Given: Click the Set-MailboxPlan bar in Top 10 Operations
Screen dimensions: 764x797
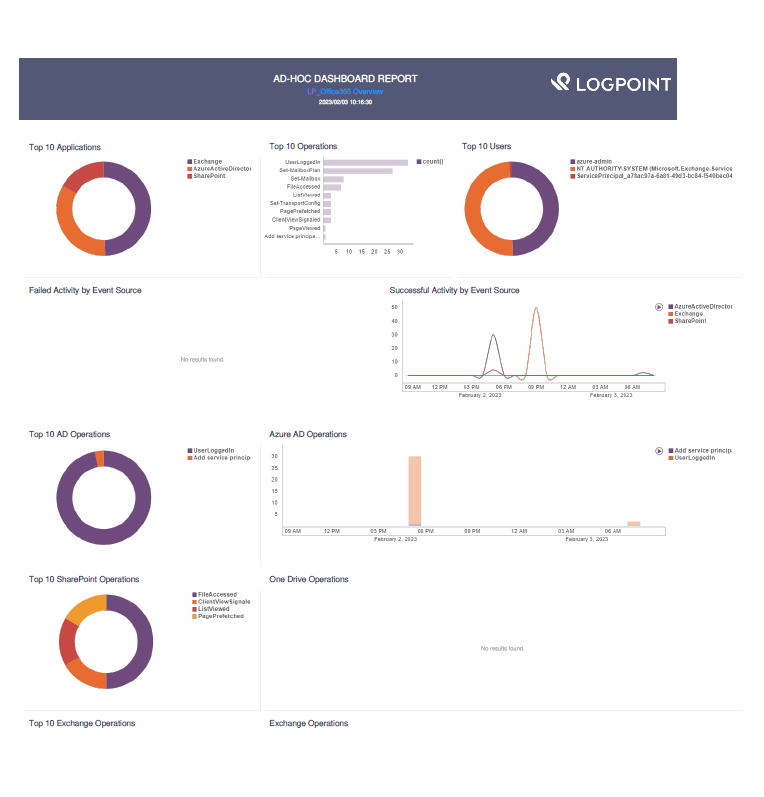Looking at the screenshot, I should pos(358,171).
